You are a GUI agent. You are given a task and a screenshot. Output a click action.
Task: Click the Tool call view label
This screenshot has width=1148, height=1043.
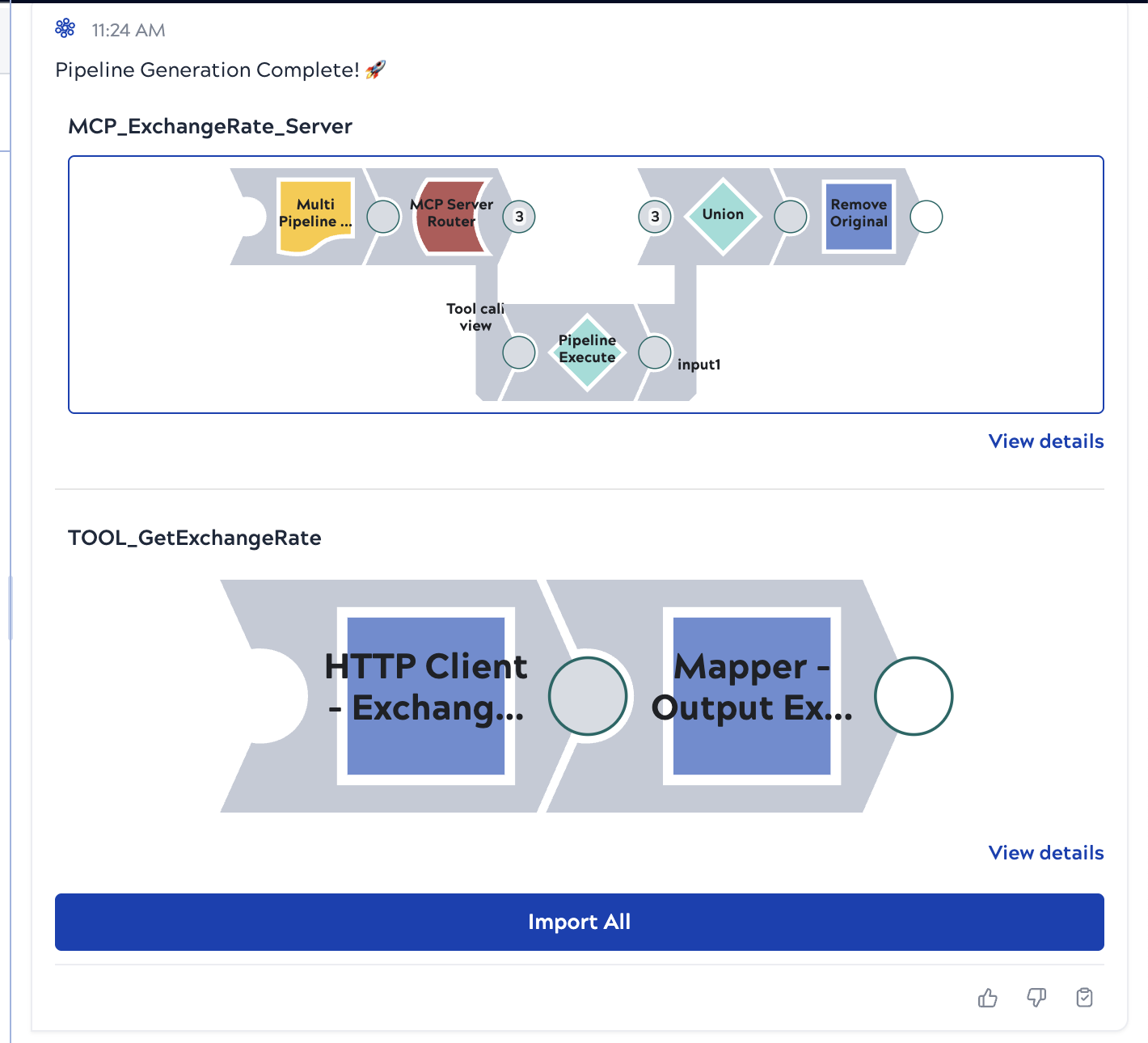475,317
